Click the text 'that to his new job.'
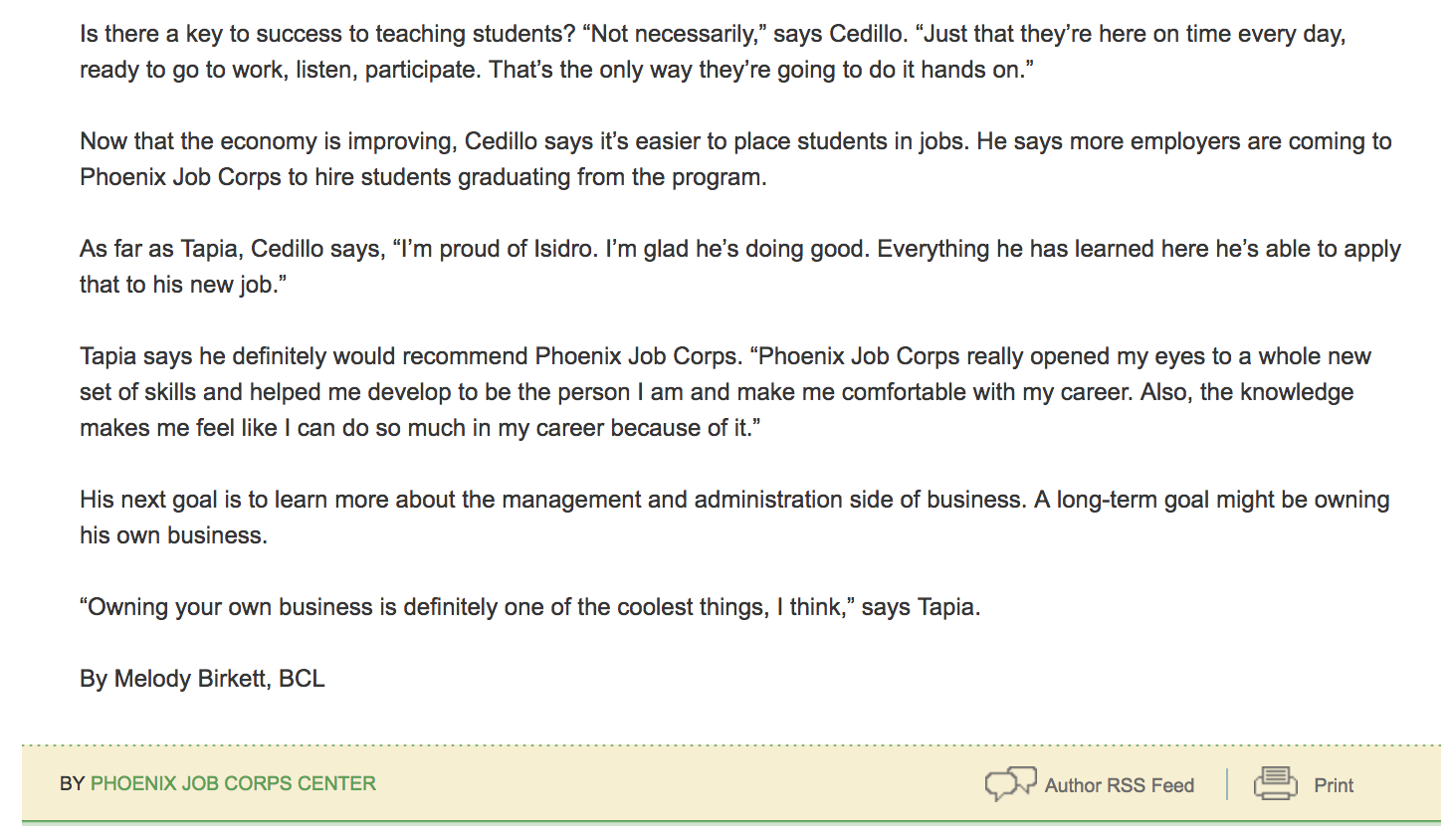This screenshot has width=1451, height=840. point(183,285)
